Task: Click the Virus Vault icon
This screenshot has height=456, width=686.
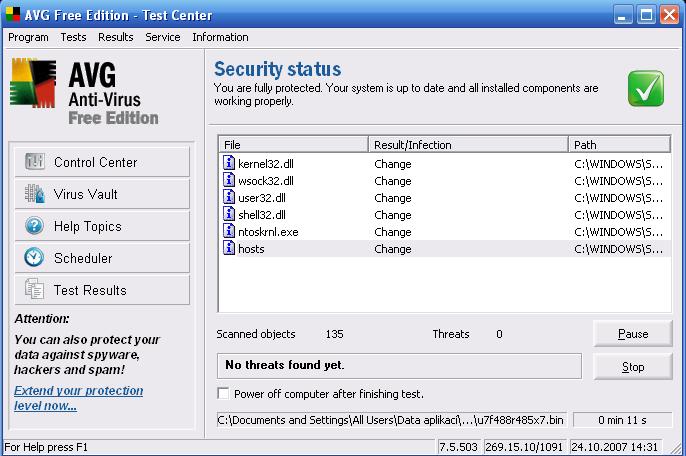Action: click(35, 194)
